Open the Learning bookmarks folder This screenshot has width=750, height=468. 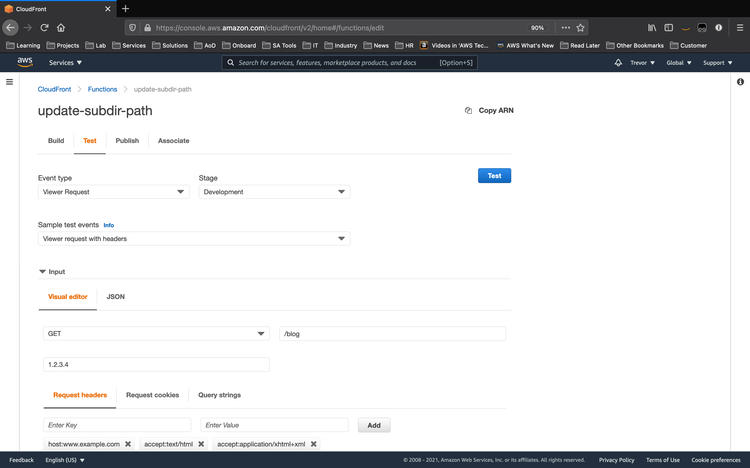[23, 45]
